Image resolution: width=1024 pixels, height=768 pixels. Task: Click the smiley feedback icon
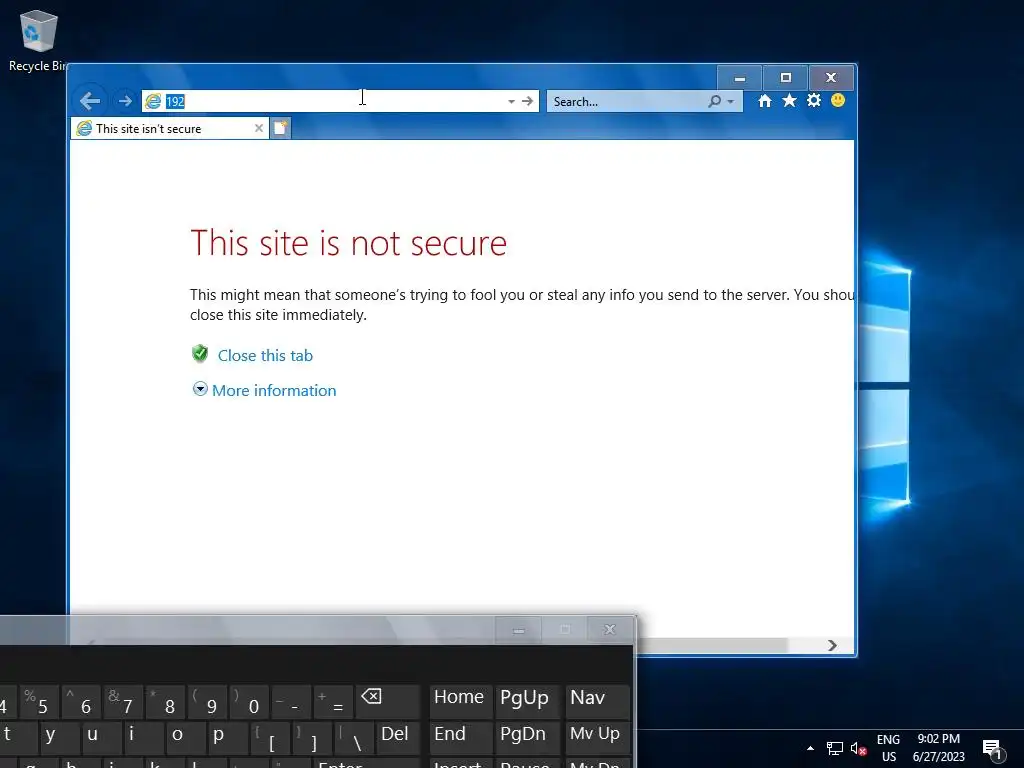(x=838, y=101)
